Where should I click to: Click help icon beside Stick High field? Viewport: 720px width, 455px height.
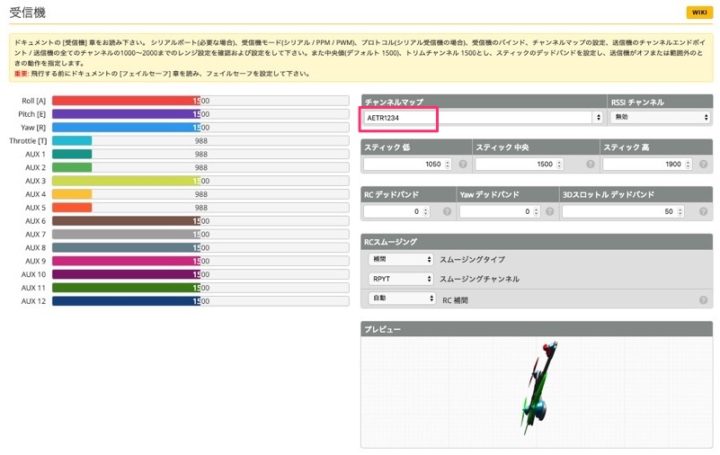[704, 164]
